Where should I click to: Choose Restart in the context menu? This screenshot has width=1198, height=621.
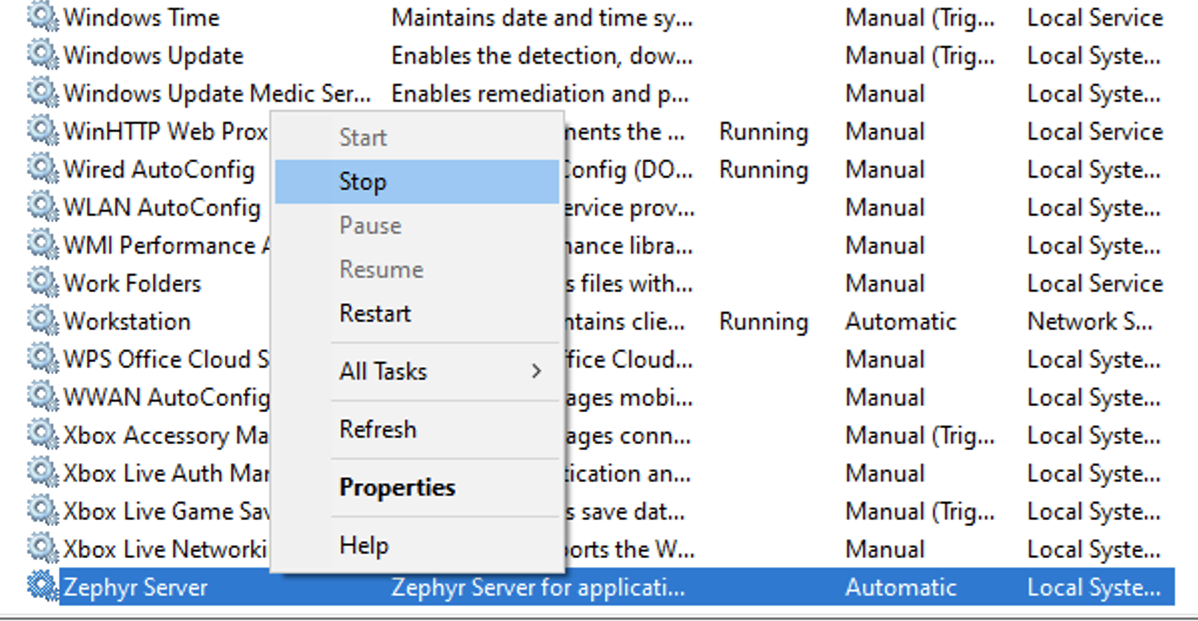pos(375,313)
